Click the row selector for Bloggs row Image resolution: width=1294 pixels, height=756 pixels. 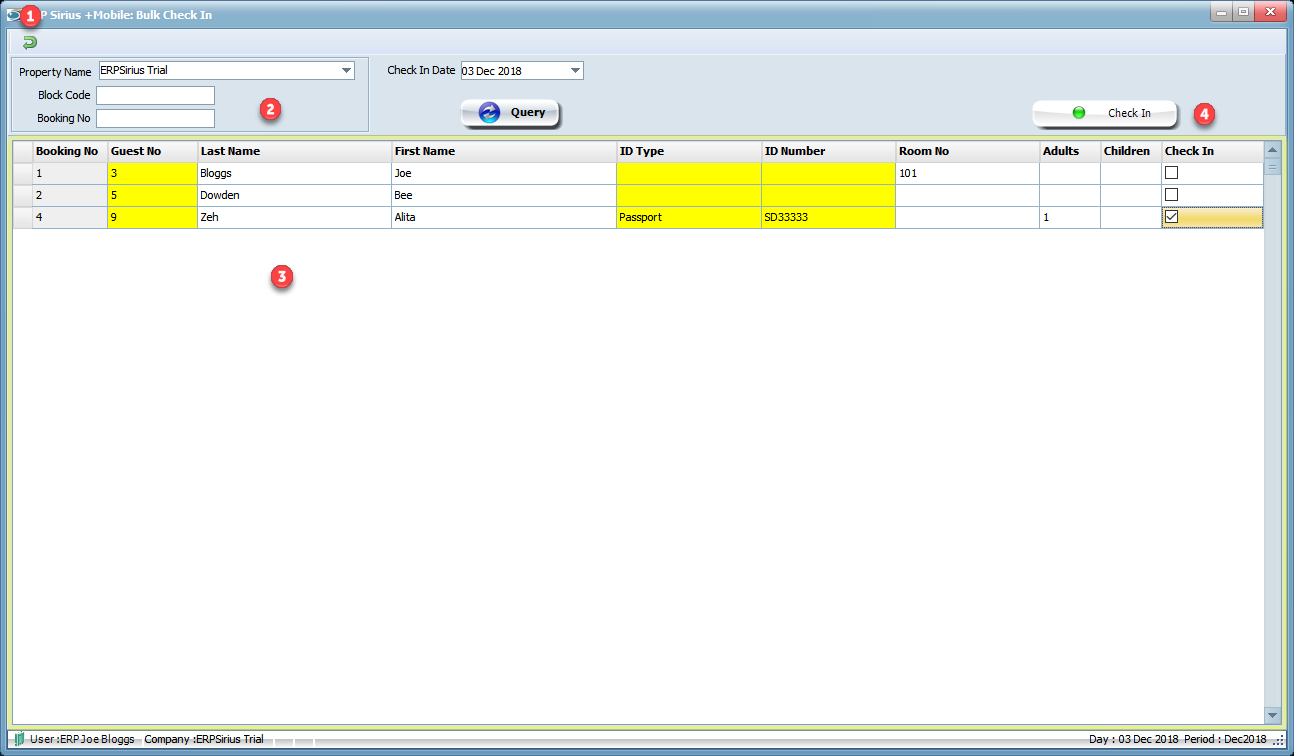pyautogui.click(x=22, y=173)
